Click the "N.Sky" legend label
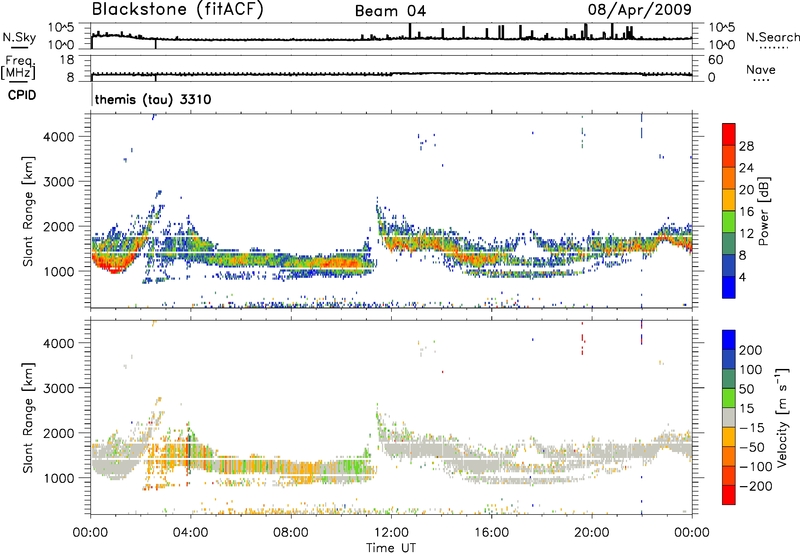800x554 pixels. click(x=19, y=37)
